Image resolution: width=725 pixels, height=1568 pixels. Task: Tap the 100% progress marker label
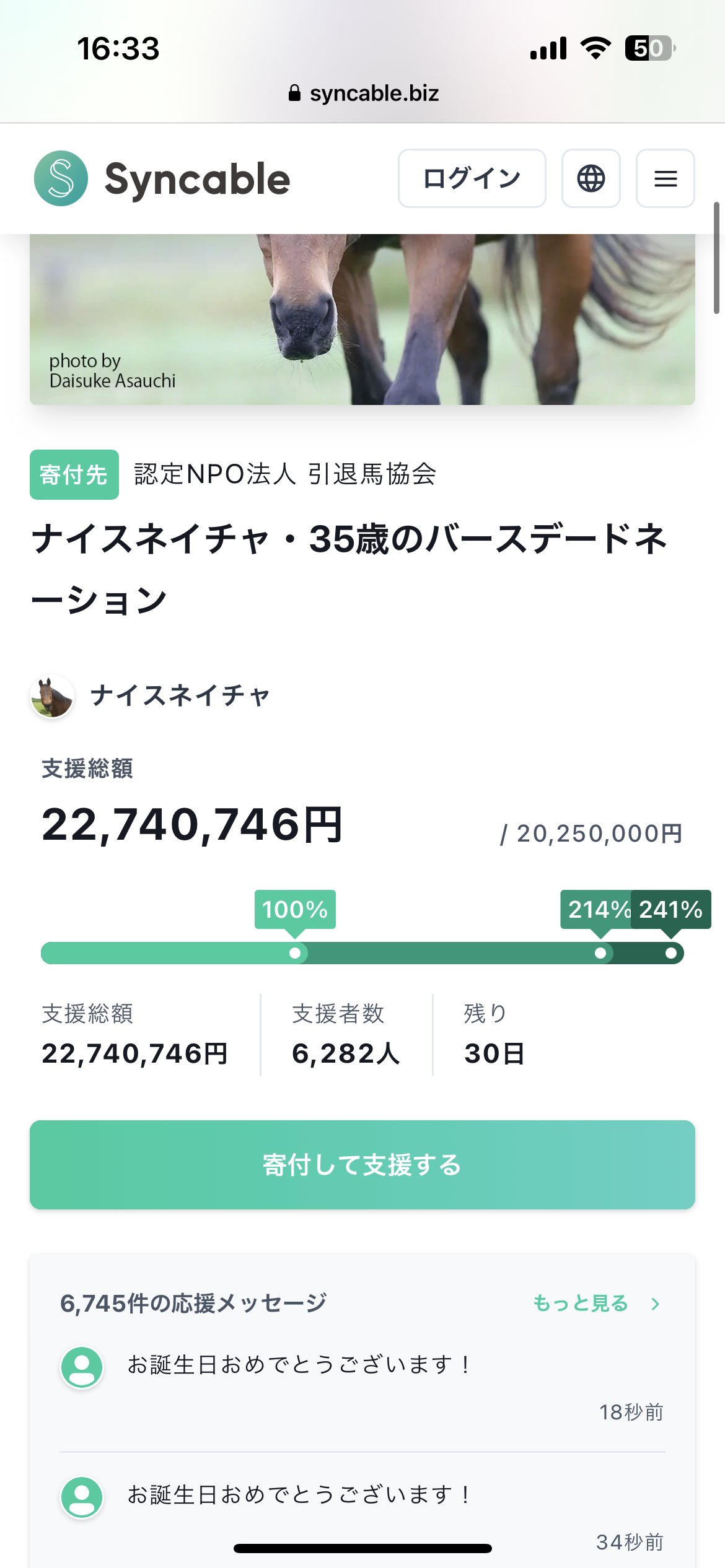295,909
